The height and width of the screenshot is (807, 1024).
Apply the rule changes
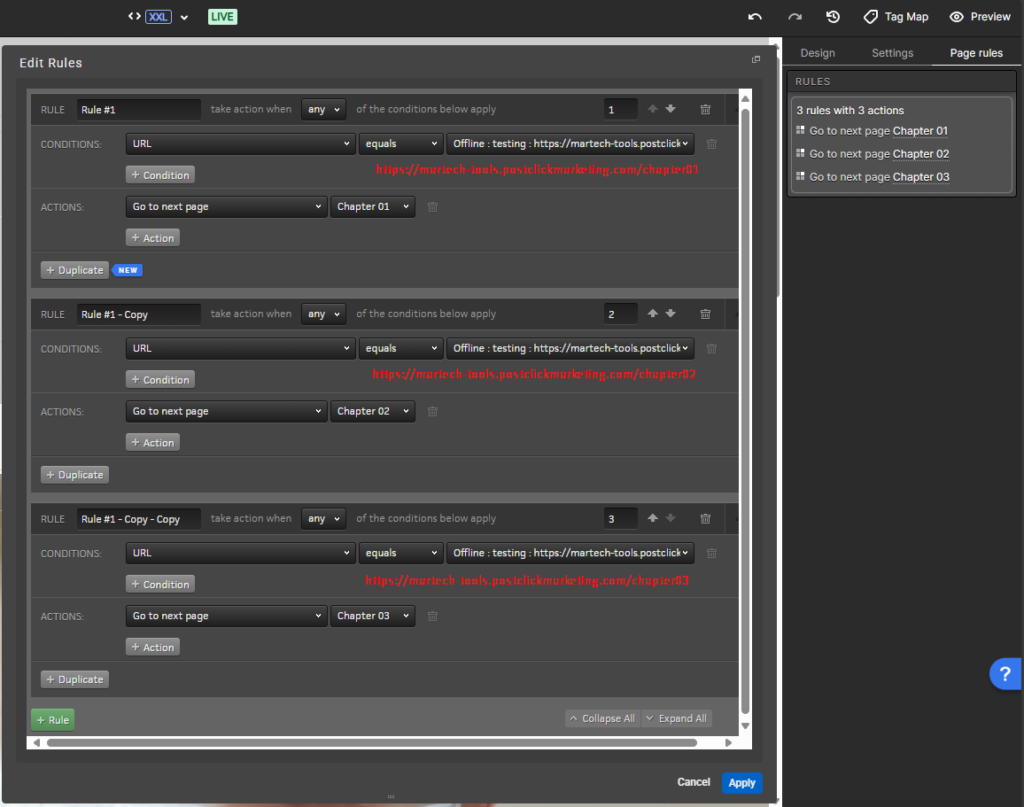click(x=742, y=782)
